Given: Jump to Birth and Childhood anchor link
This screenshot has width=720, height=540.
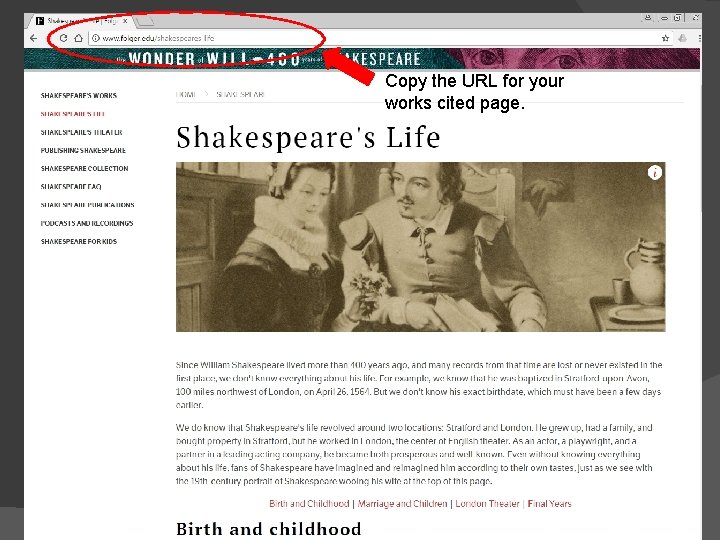Looking at the screenshot, I should [309, 503].
